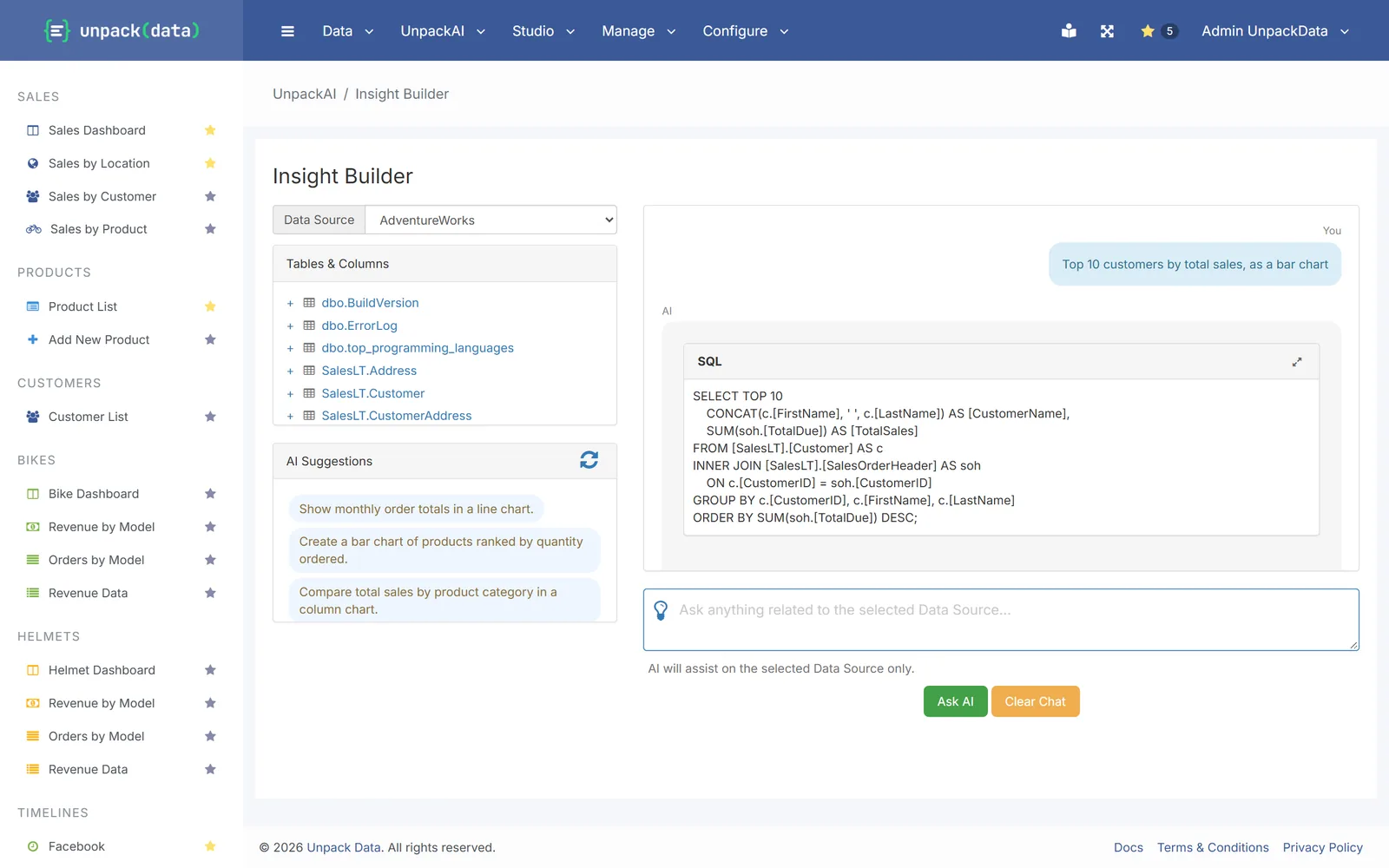Expand the SalesLT.Address table
The width and height of the screenshot is (1389, 868).
tap(290, 372)
